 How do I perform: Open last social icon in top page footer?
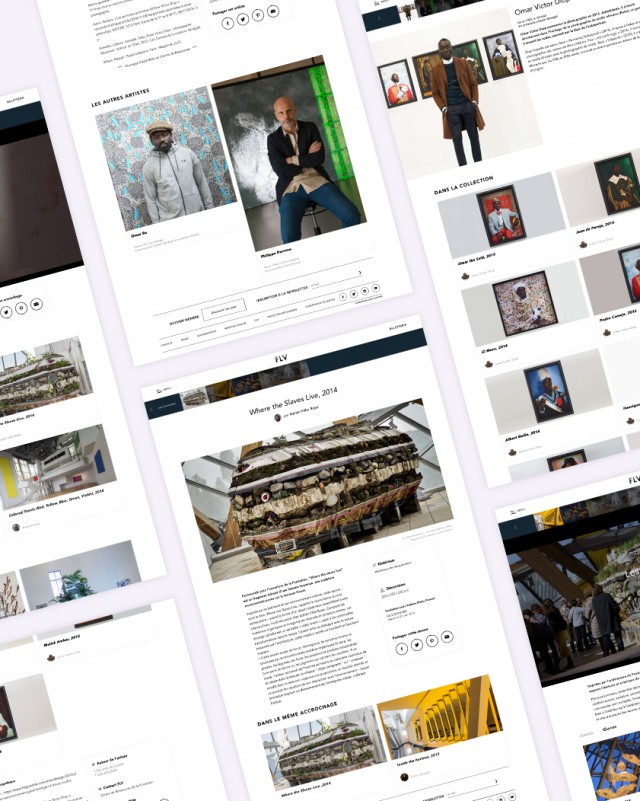(376, 288)
